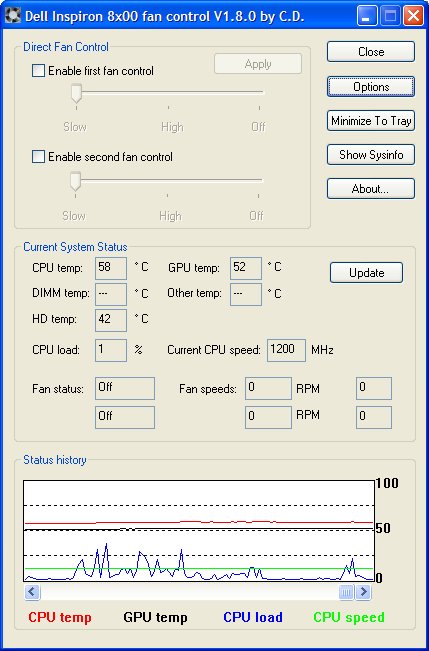Click the history scroll right arrow
The height and width of the screenshot is (651, 429).
[x=363, y=592]
